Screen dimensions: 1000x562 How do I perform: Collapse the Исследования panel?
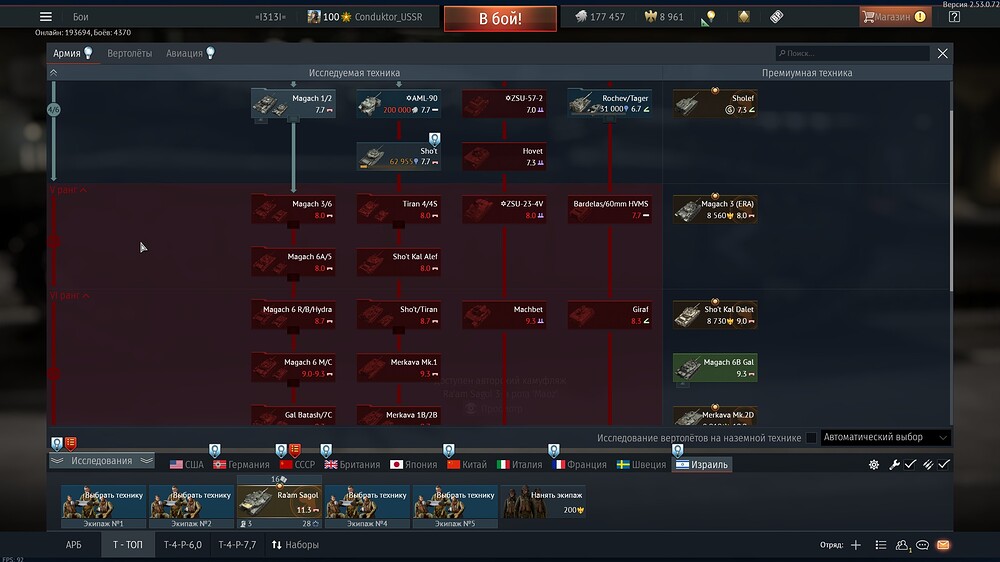pos(101,461)
